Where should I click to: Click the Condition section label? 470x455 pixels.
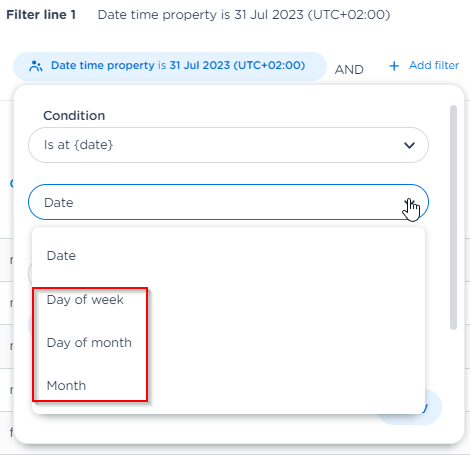click(74, 116)
